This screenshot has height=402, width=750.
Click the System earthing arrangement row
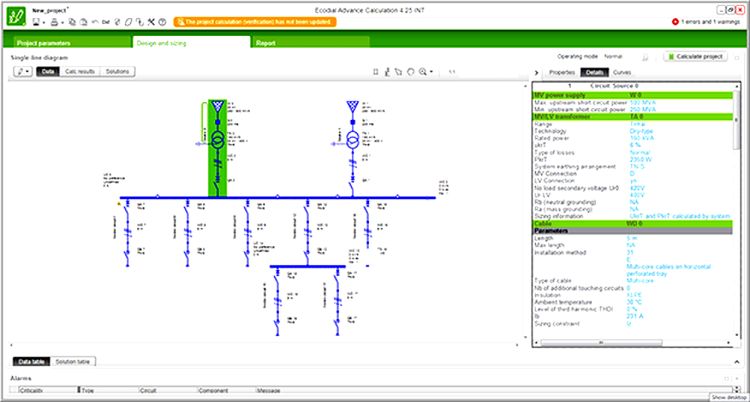pyautogui.click(x=633, y=167)
